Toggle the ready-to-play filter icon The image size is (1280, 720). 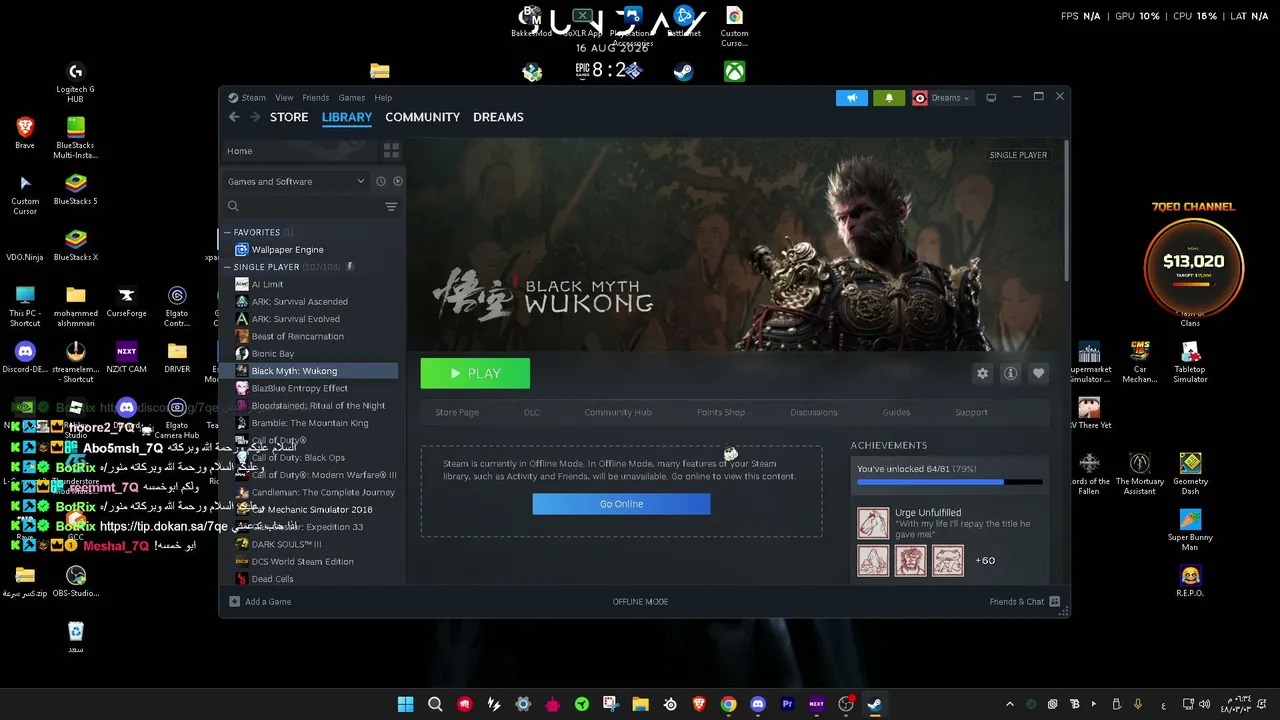coord(397,181)
